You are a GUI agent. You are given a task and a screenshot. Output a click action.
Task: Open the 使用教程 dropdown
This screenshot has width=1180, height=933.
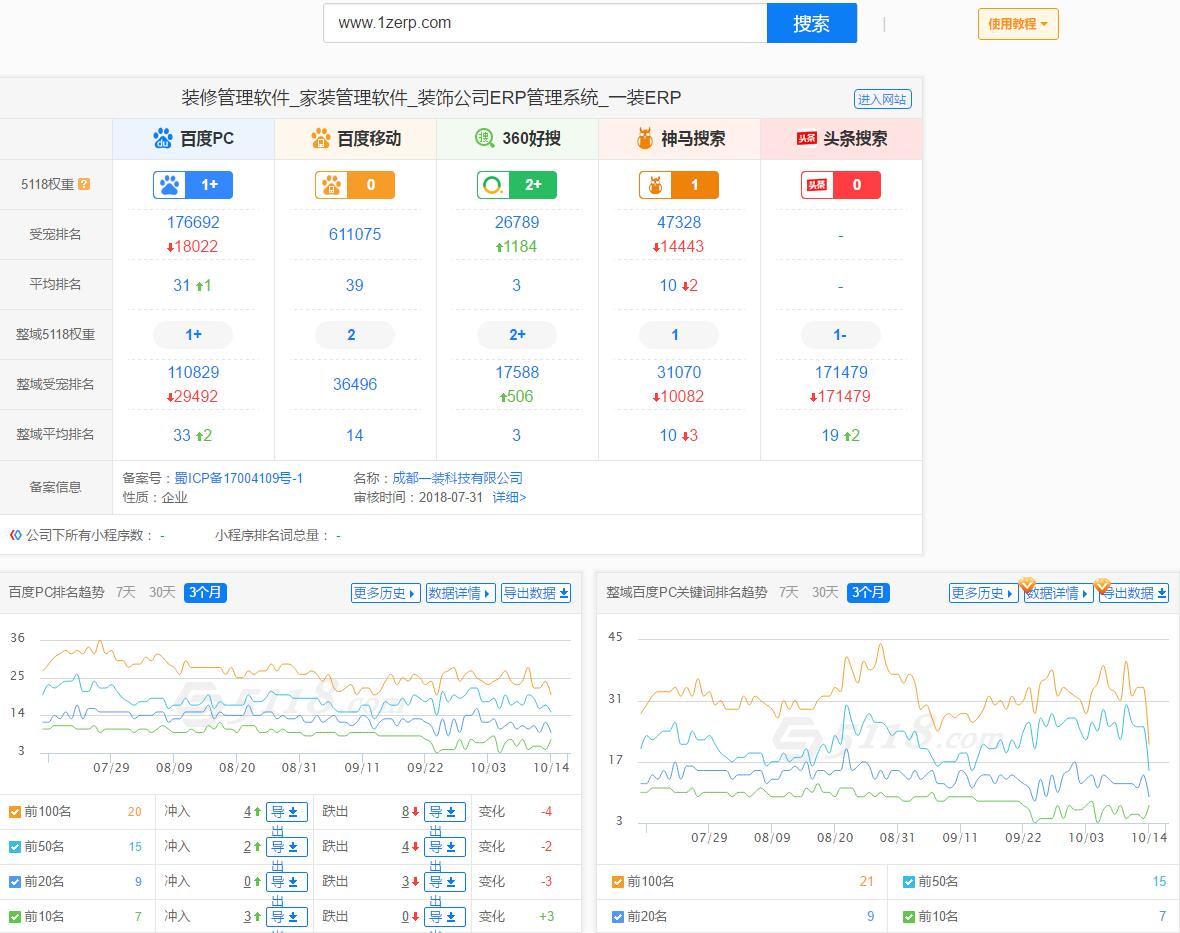coord(1017,23)
